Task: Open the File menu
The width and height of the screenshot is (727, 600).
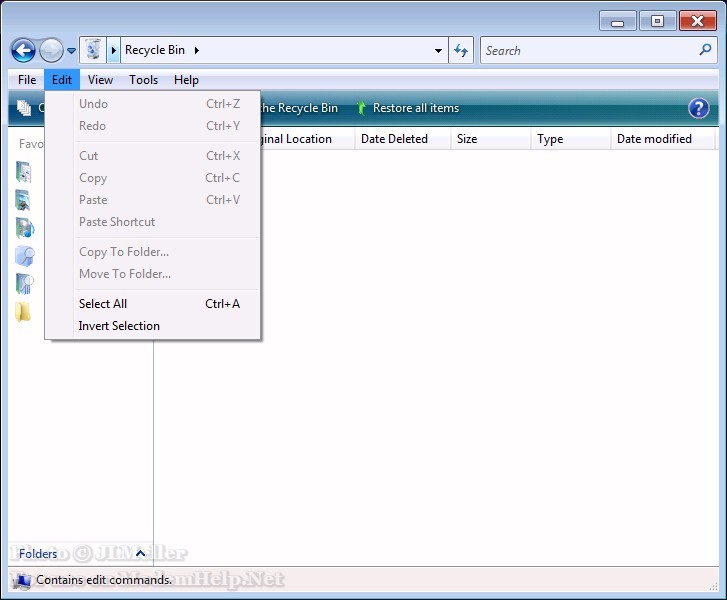Action: [x=27, y=80]
